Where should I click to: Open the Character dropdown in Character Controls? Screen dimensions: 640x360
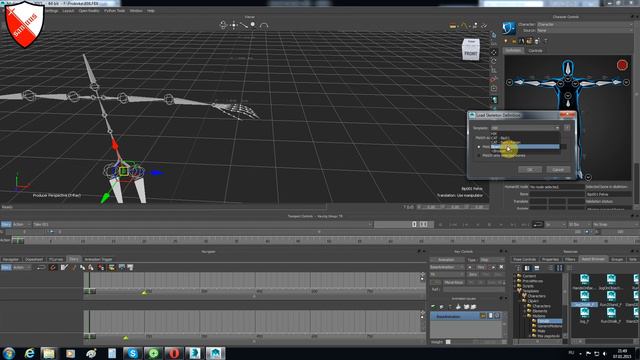point(584,24)
